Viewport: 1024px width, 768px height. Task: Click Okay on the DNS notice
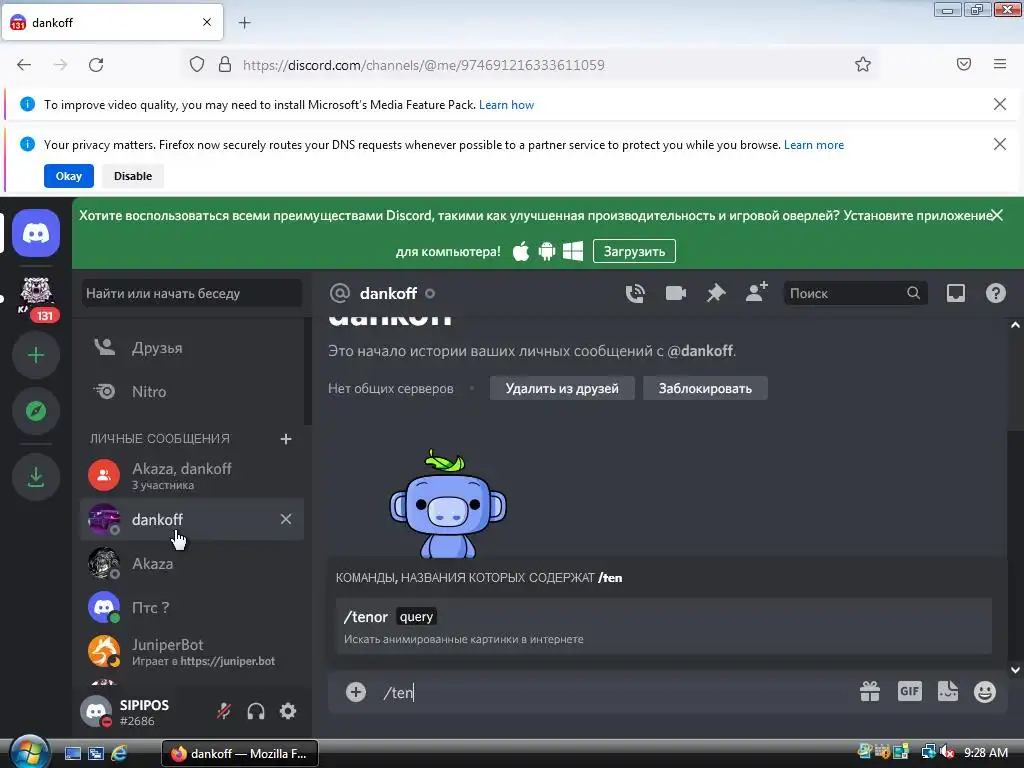coord(69,176)
